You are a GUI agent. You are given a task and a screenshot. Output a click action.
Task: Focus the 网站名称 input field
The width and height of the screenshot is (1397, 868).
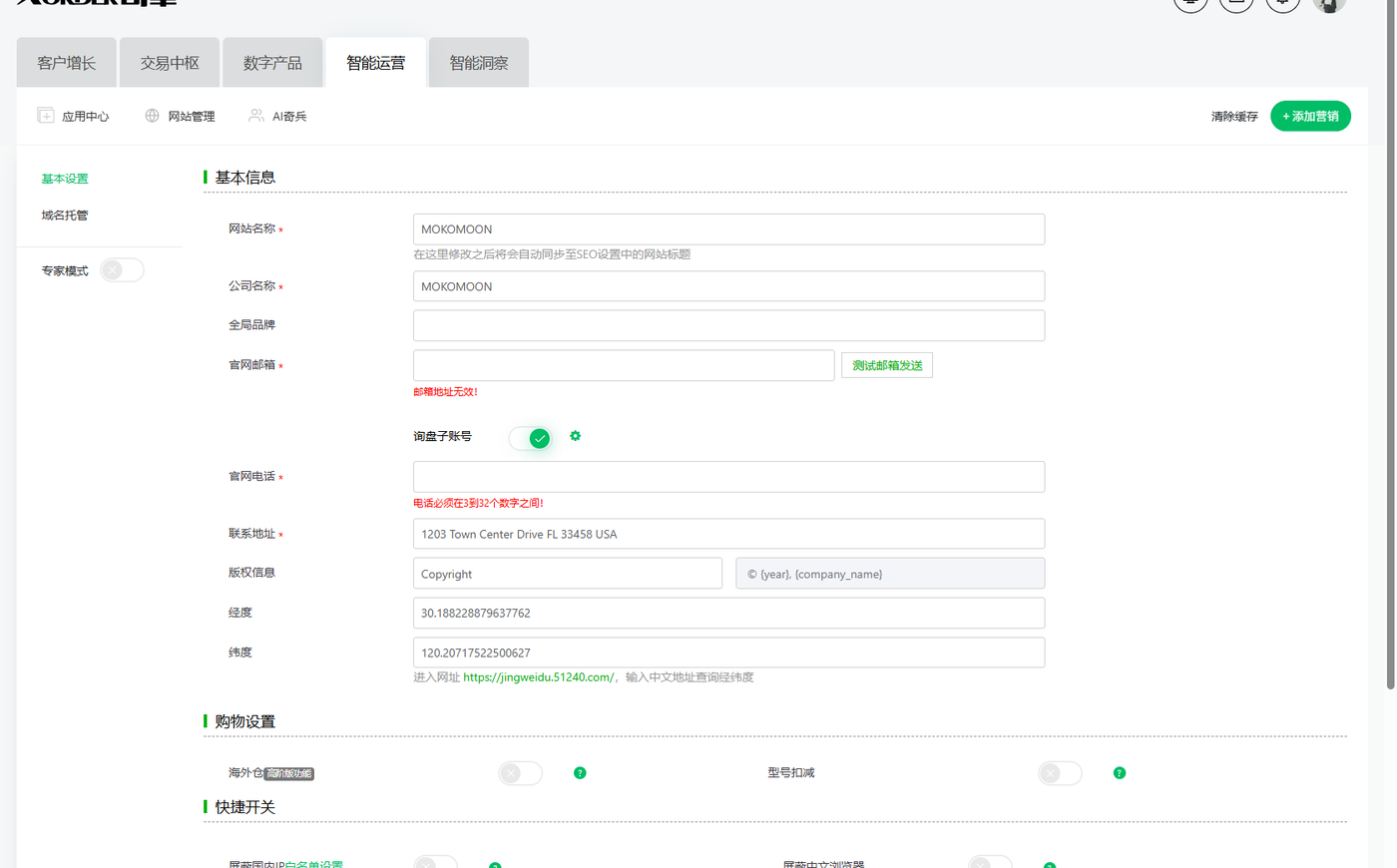pos(729,229)
